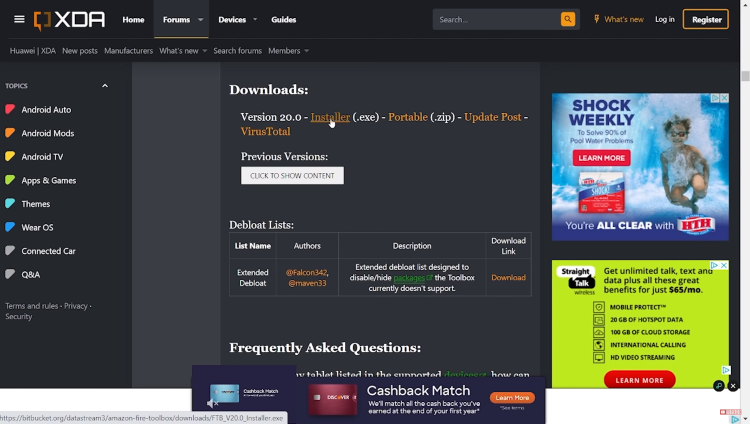This screenshot has width=750, height=424.
Task: Mute the Cashback Match video ad
Action: pos(212,403)
